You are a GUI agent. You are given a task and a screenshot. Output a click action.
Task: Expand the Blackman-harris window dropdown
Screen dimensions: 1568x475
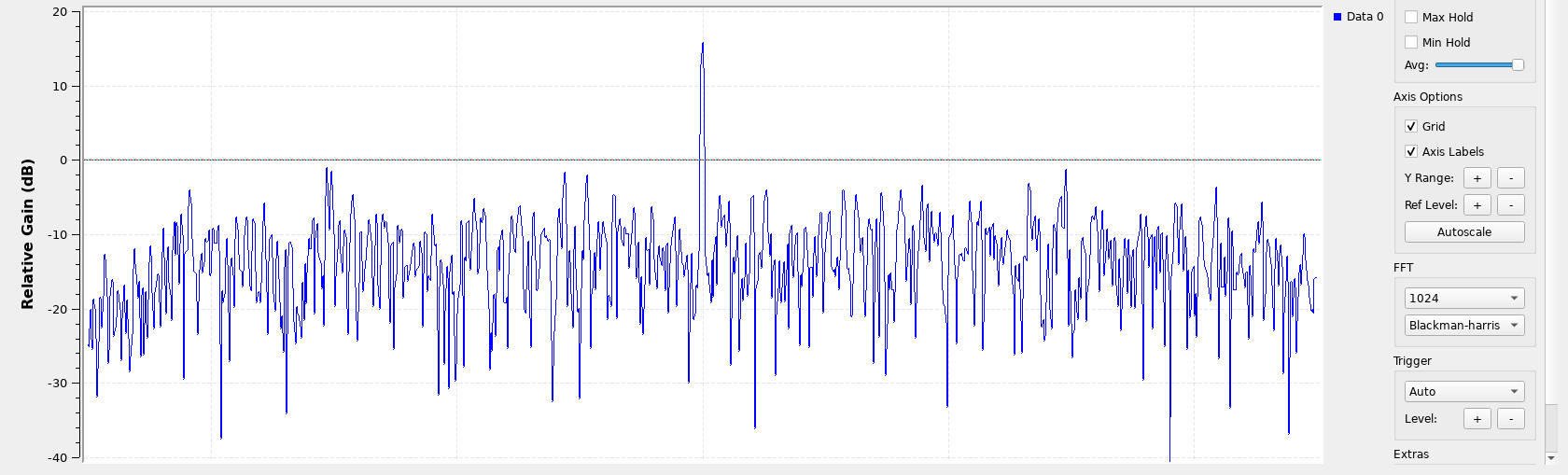[1463, 325]
